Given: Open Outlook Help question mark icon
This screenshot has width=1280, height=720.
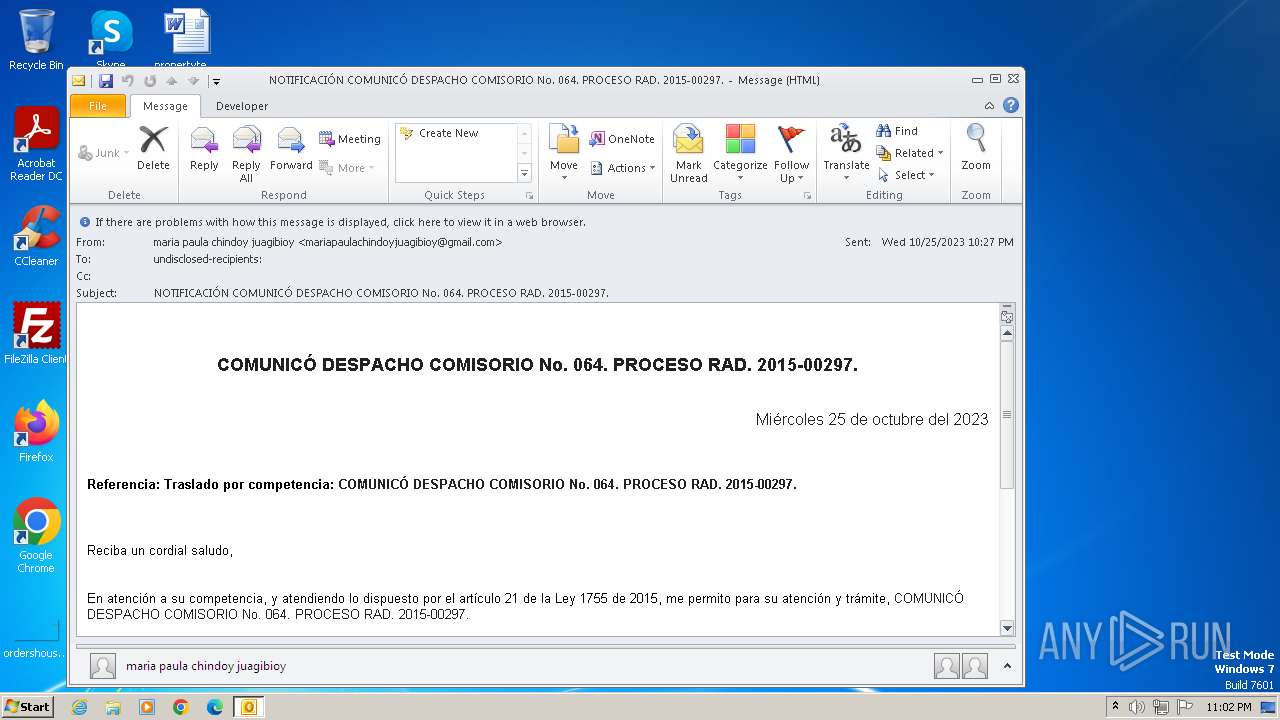Looking at the screenshot, I should [1011, 105].
